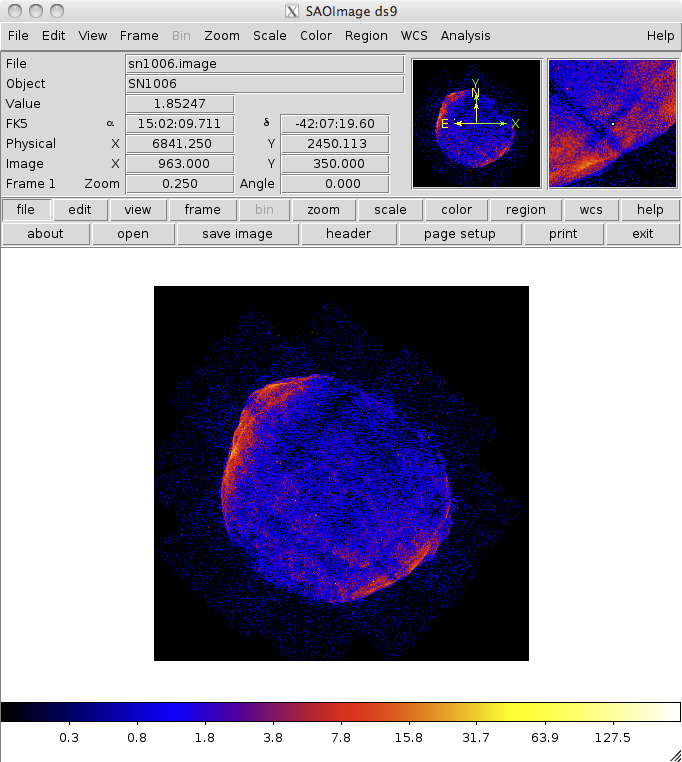Click the magnifier preview image

point(612,123)
